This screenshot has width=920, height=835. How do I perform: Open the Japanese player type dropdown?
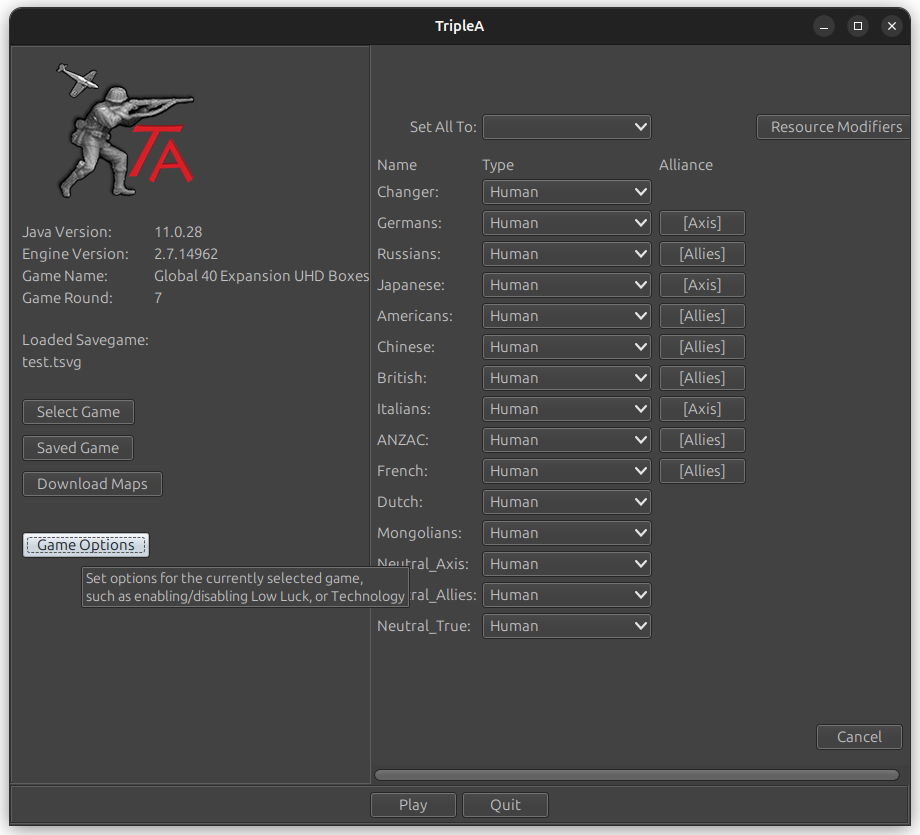[566, 284]
